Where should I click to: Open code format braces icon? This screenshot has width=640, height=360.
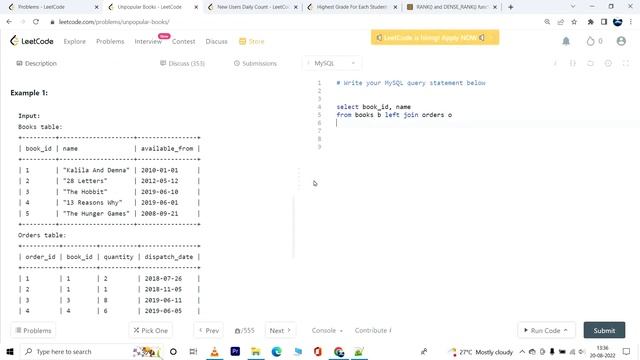click(573, 63)
